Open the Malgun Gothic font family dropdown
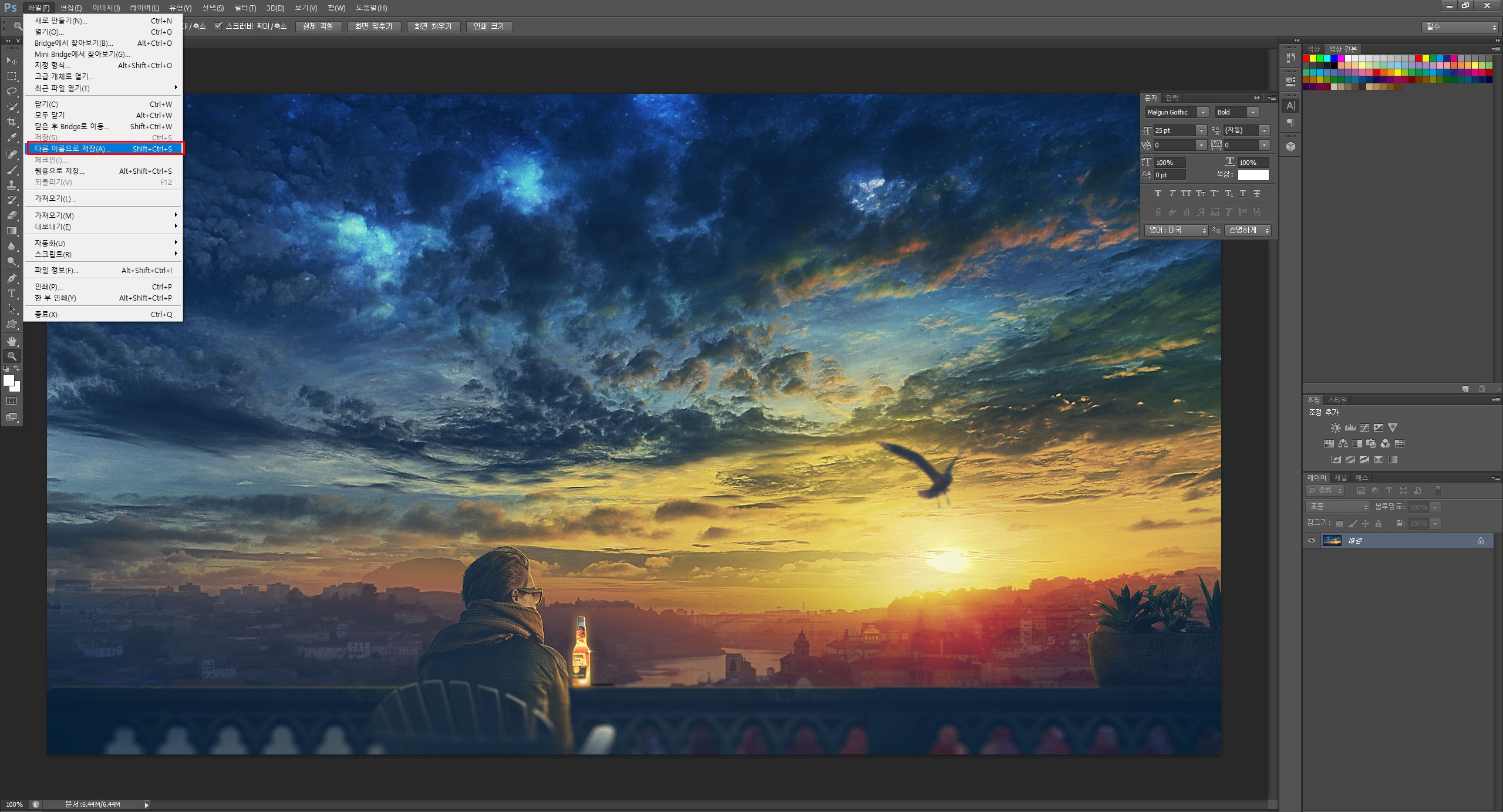Viewport: 1503px width, 812px height. tap(1203, 112)
